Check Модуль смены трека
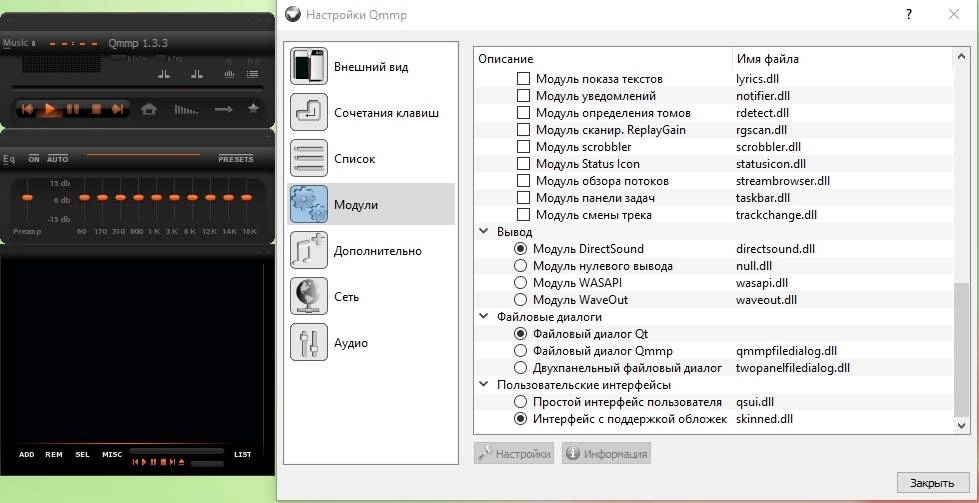 click(x=524, y=215)
